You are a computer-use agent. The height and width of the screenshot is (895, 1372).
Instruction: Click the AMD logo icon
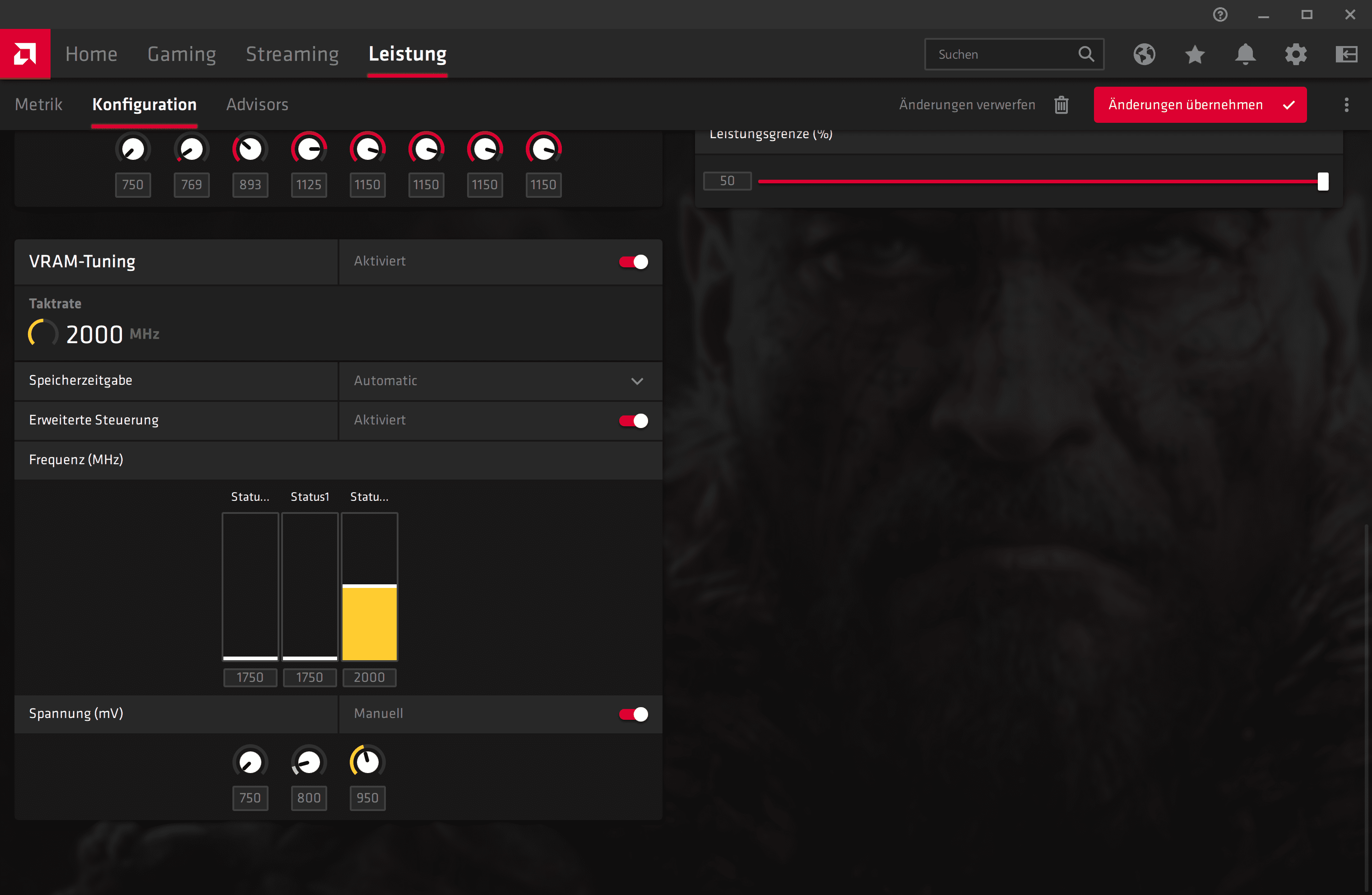tap(25, 54)
